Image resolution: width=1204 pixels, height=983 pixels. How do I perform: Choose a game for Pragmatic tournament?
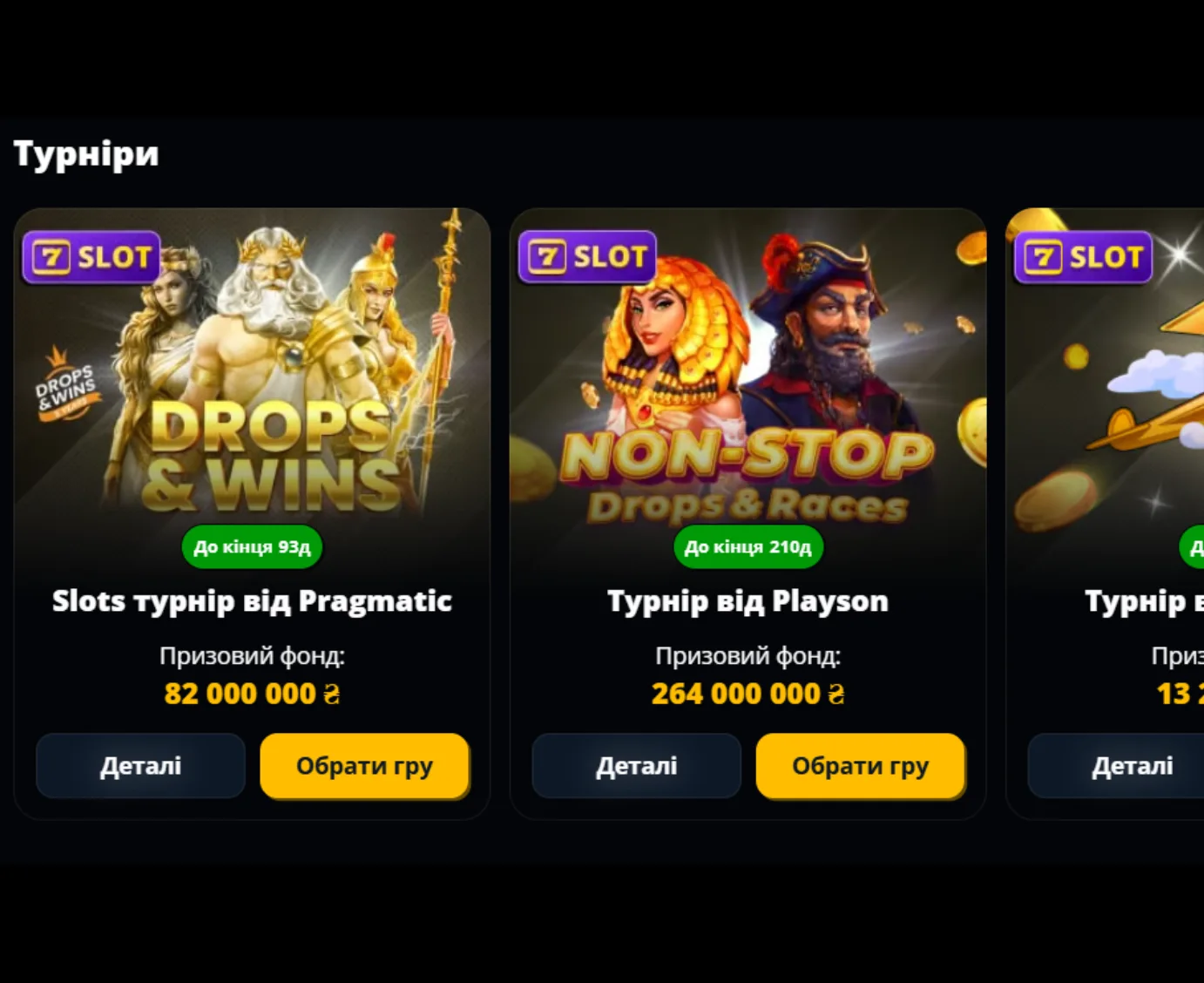[x=364, y=766]
